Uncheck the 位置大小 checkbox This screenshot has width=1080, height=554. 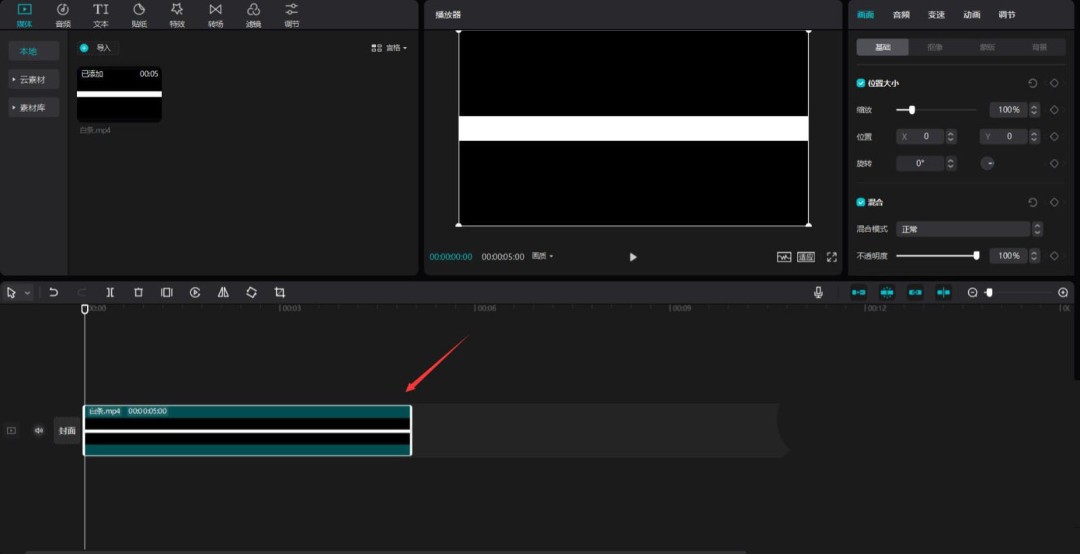861,83
